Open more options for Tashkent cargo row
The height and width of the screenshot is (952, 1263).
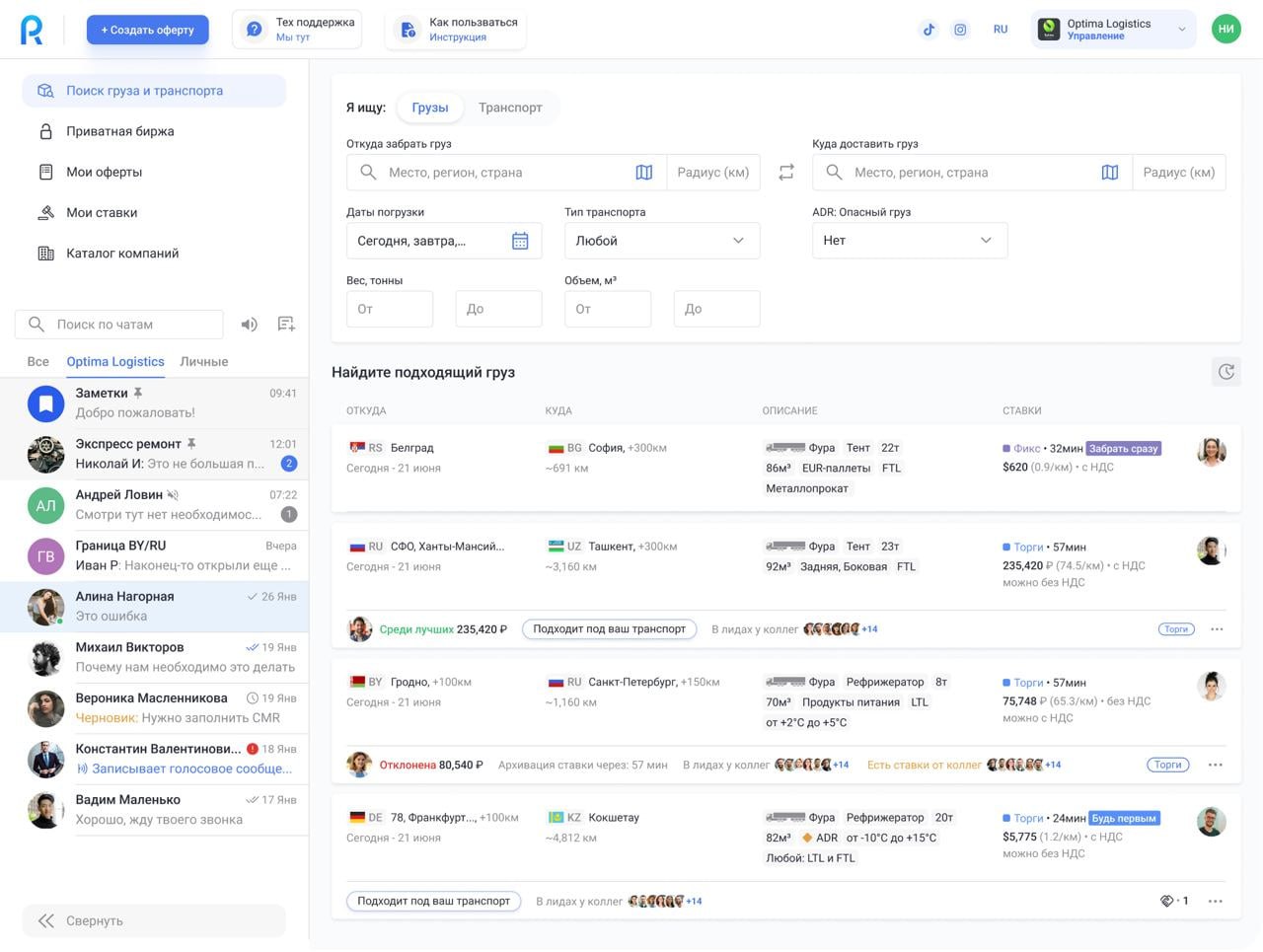click(1217, 629)
